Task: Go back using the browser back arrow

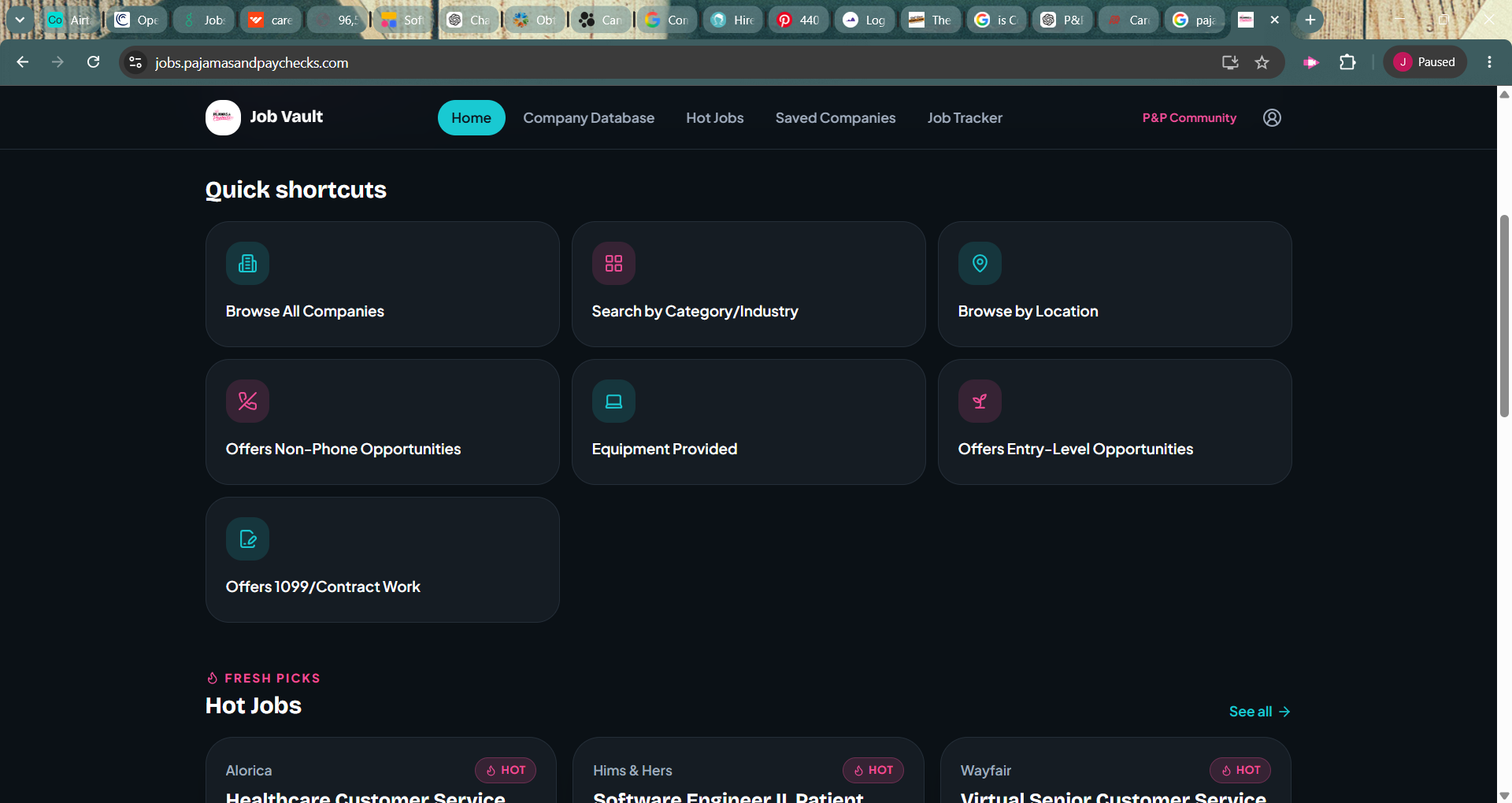Action: click(22, 62)
